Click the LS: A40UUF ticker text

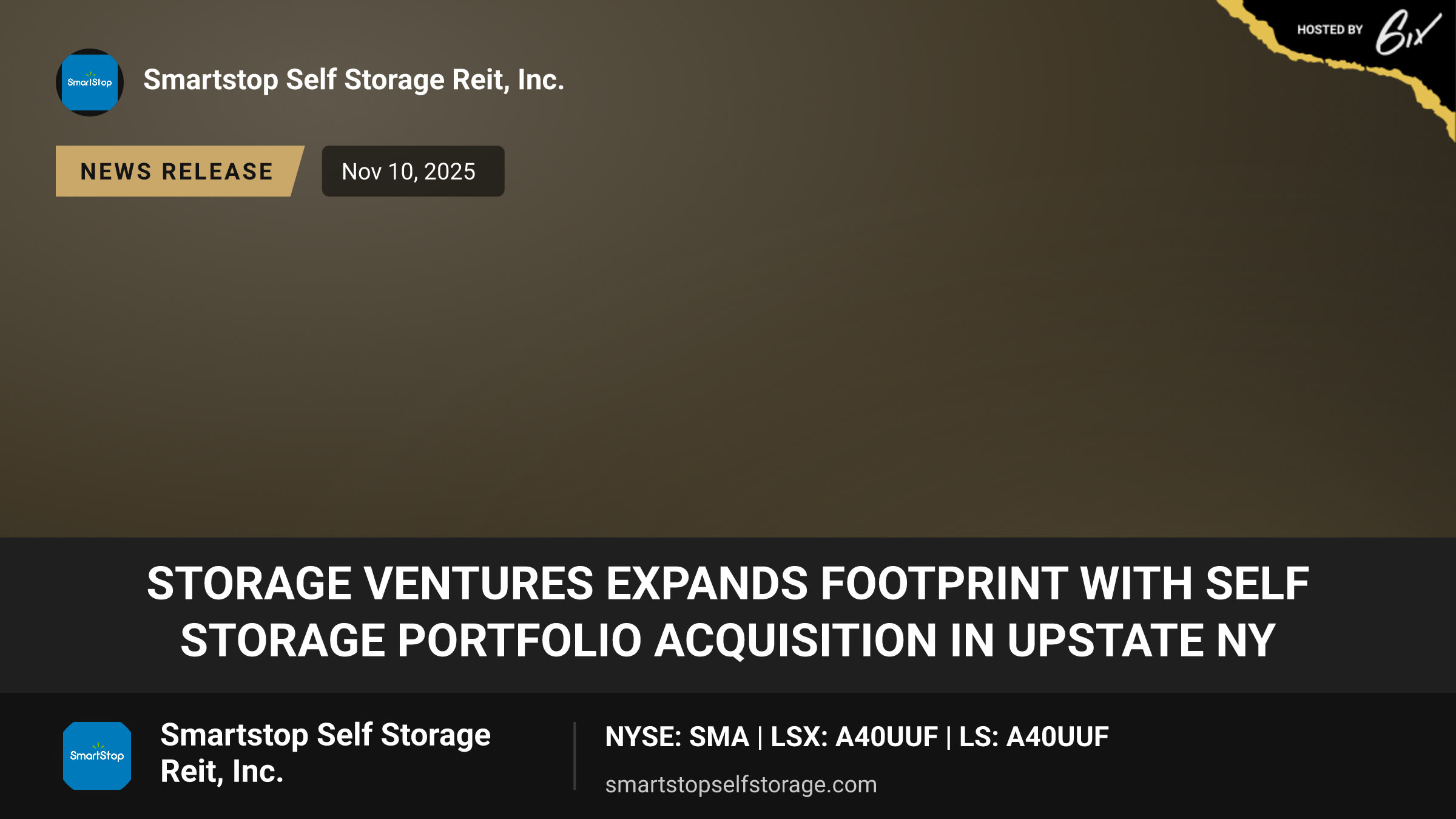(x=1034, y=737)
